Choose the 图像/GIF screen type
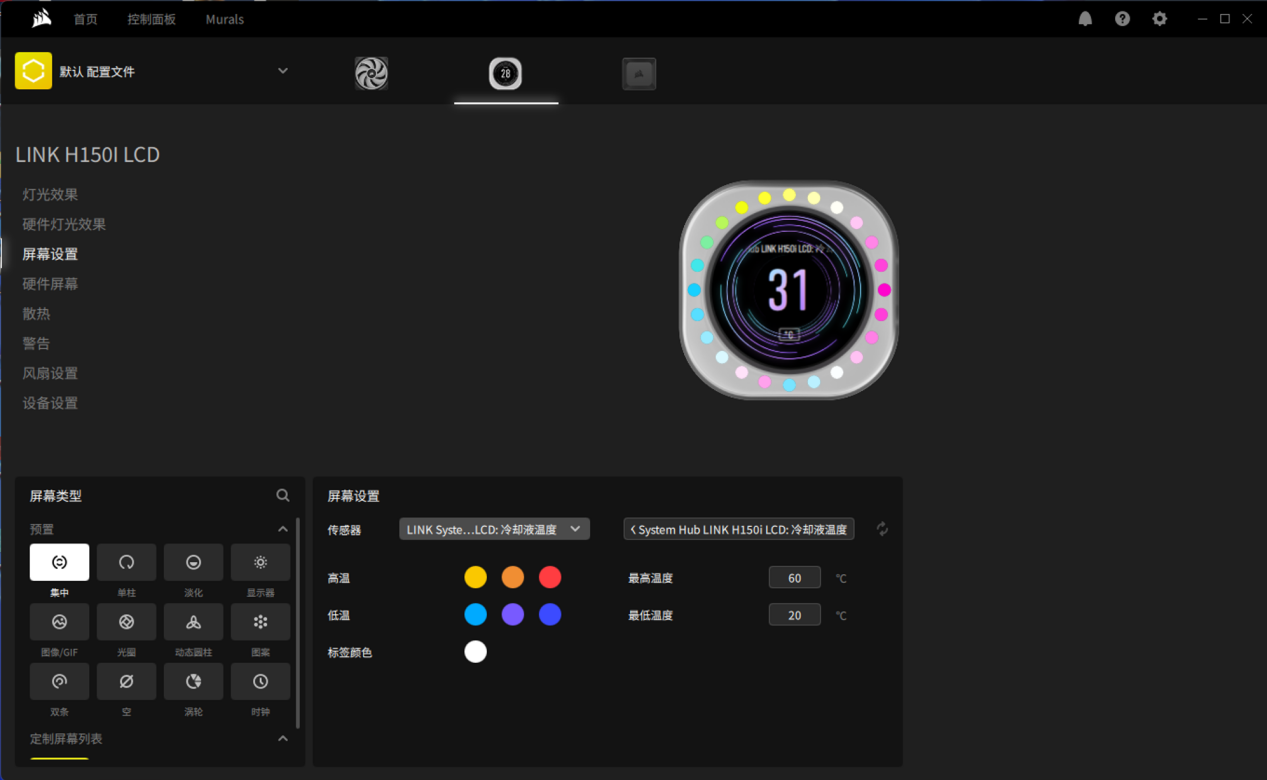This screenshot has height=780, width=1267. 59,622
